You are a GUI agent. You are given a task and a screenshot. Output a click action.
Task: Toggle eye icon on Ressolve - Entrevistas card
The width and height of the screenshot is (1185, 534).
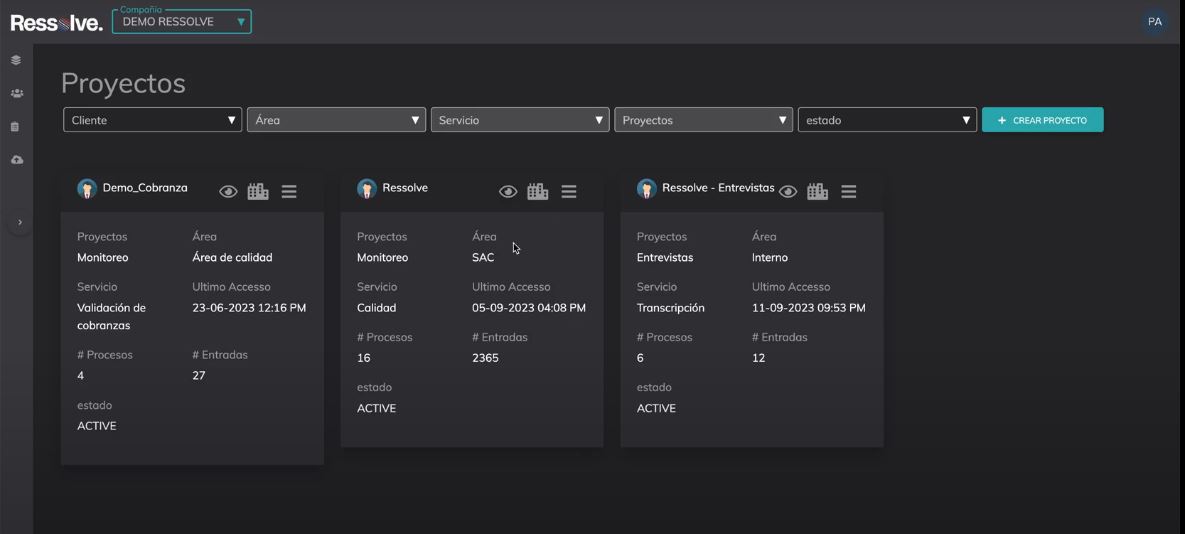pos(788,191)
